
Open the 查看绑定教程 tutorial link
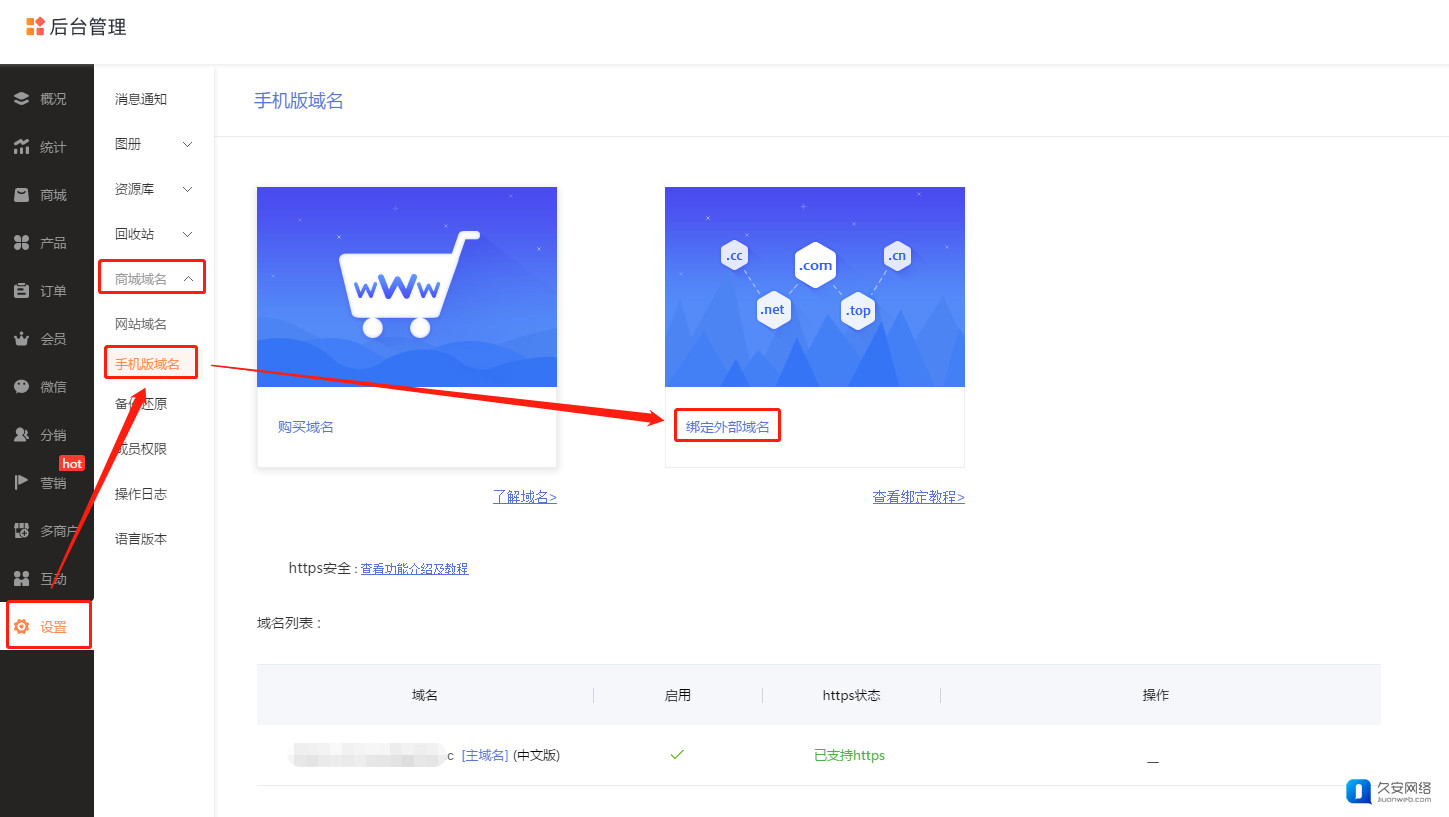click(918, 497)
